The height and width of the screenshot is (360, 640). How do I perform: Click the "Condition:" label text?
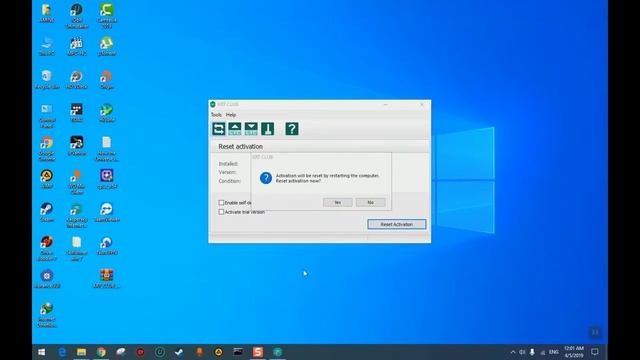coord(229,181)
